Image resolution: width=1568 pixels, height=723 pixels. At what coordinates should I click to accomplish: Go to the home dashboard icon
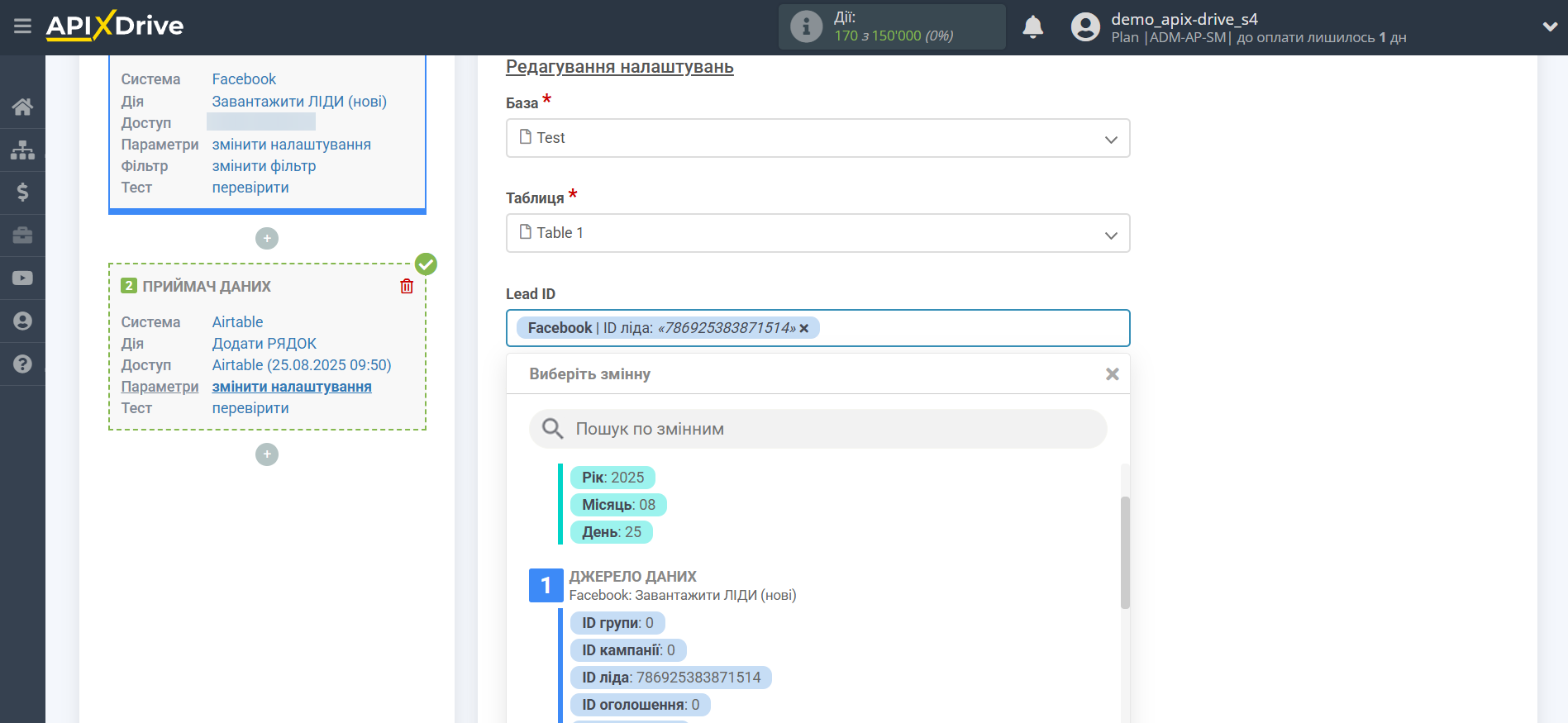[x=22, y=107]
